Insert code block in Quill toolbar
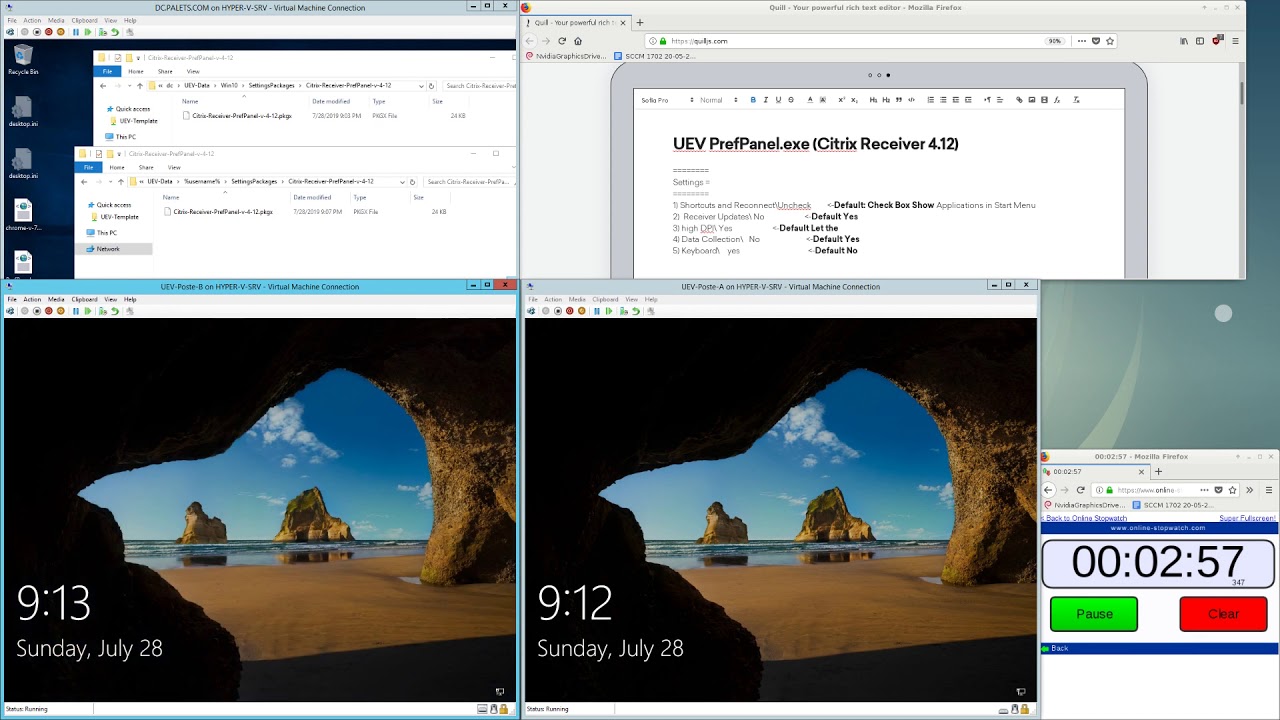 (910, 100)
